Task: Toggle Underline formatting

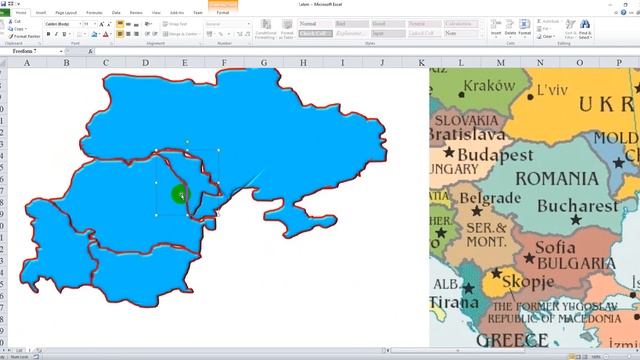Action: point(64,34)
